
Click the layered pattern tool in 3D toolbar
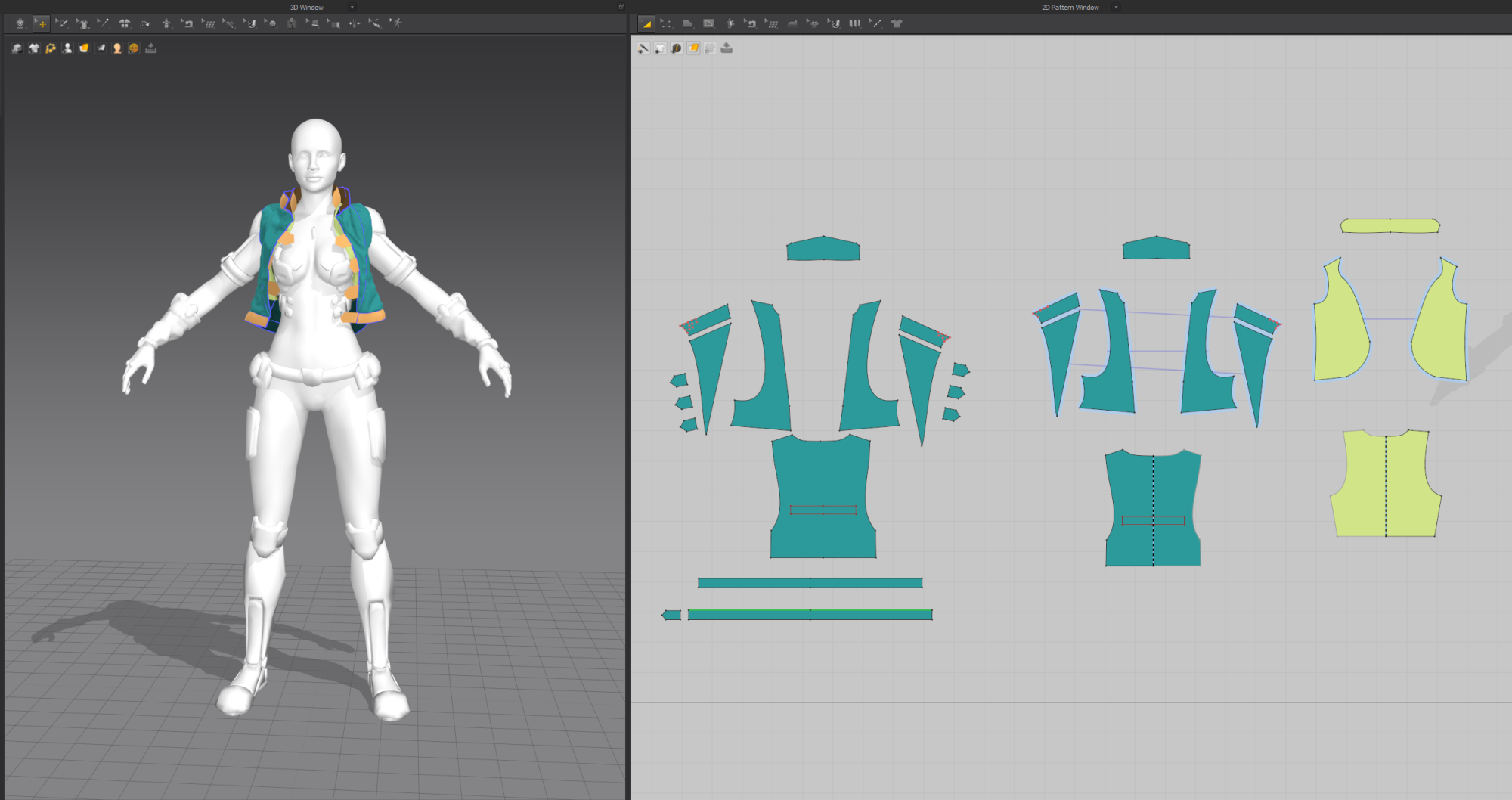pos(333,24)
